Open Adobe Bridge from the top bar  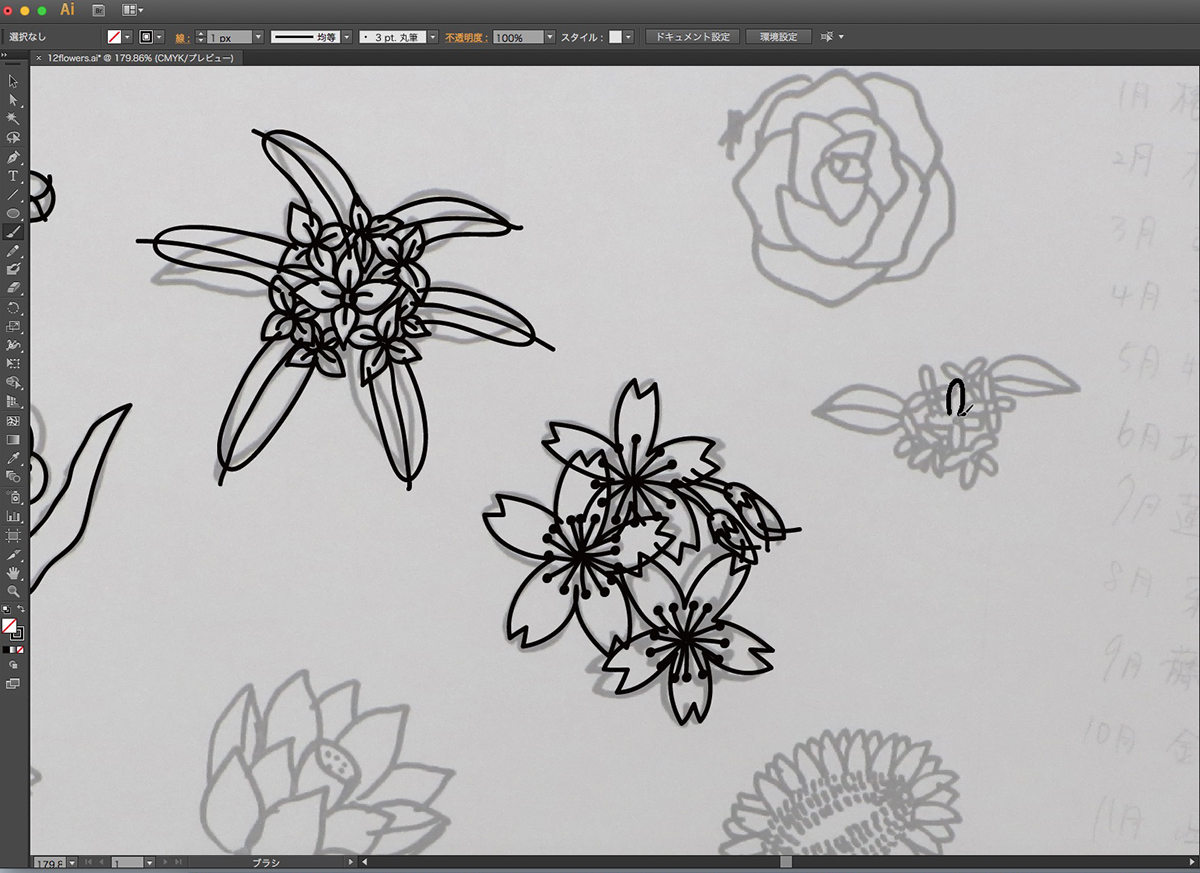(98, 9)
